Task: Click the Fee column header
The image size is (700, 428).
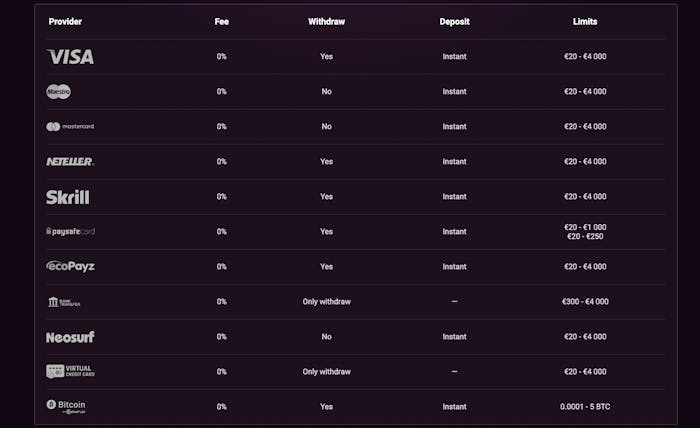Action: (222, 21)
